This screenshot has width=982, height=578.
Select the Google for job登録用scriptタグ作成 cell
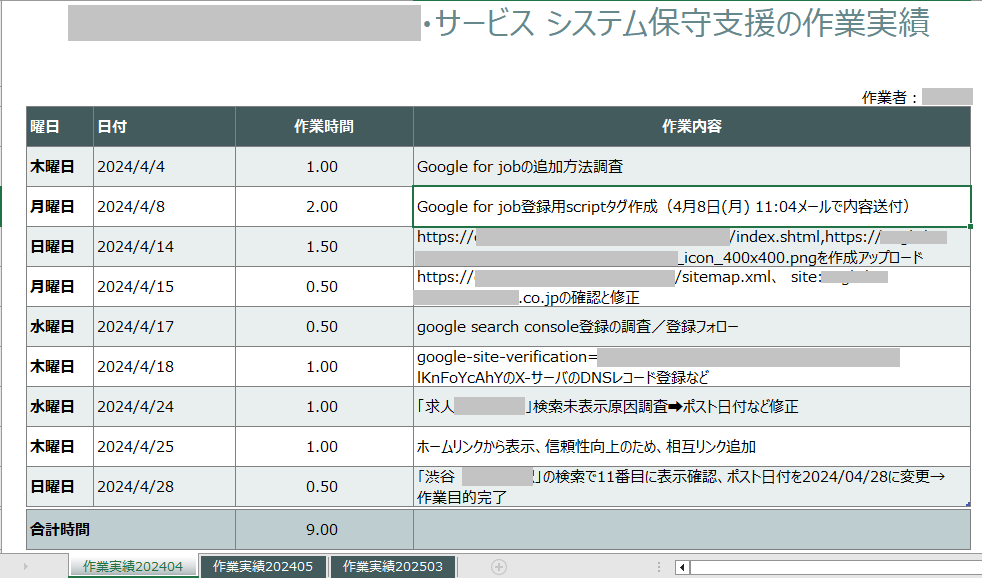(x=691, y=207)
